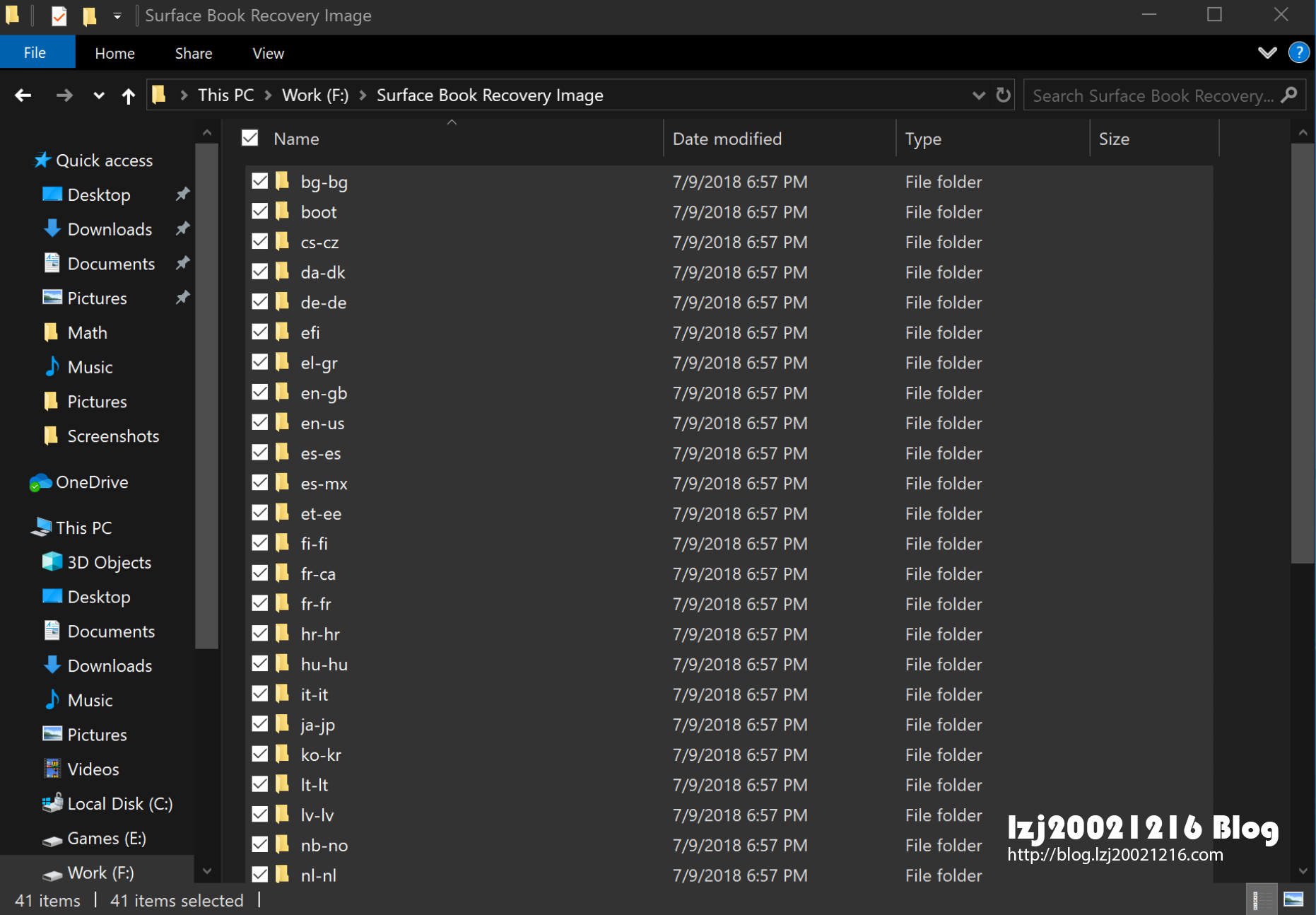Go up one folder level
The image size is (1316, 915).
(128, 95)
